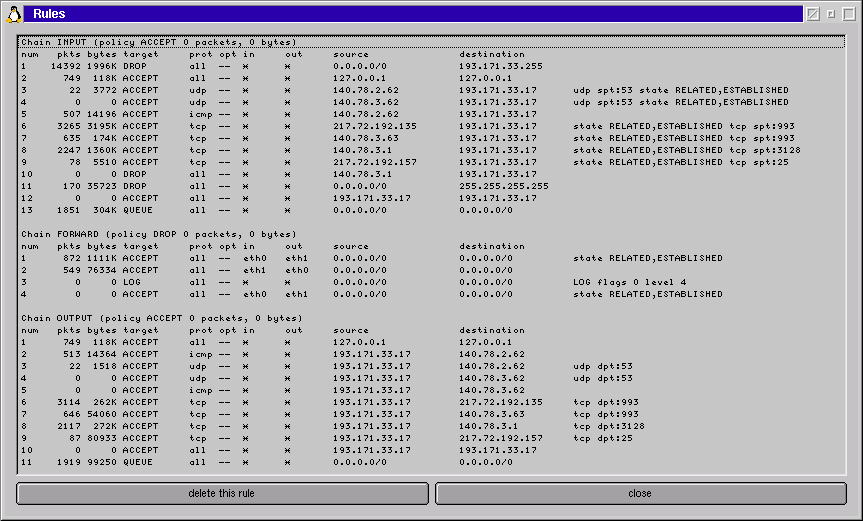Select INPUT rule 4 udp from 140.78.3.62

tap(432, 102)
